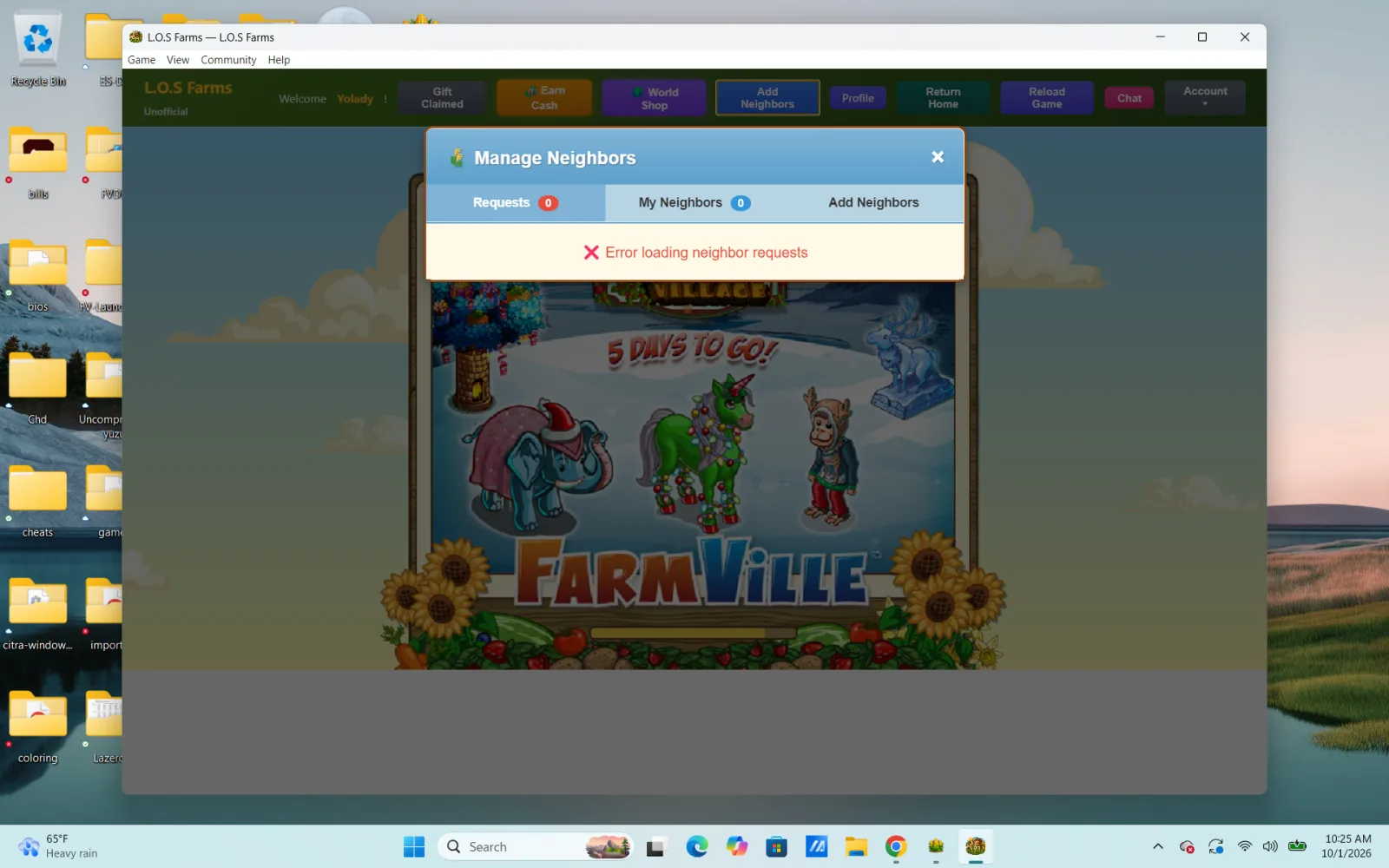This screenshot has height=868, width=1389.
Task: Click the Reload Game button
Action: click(1047, 98)
